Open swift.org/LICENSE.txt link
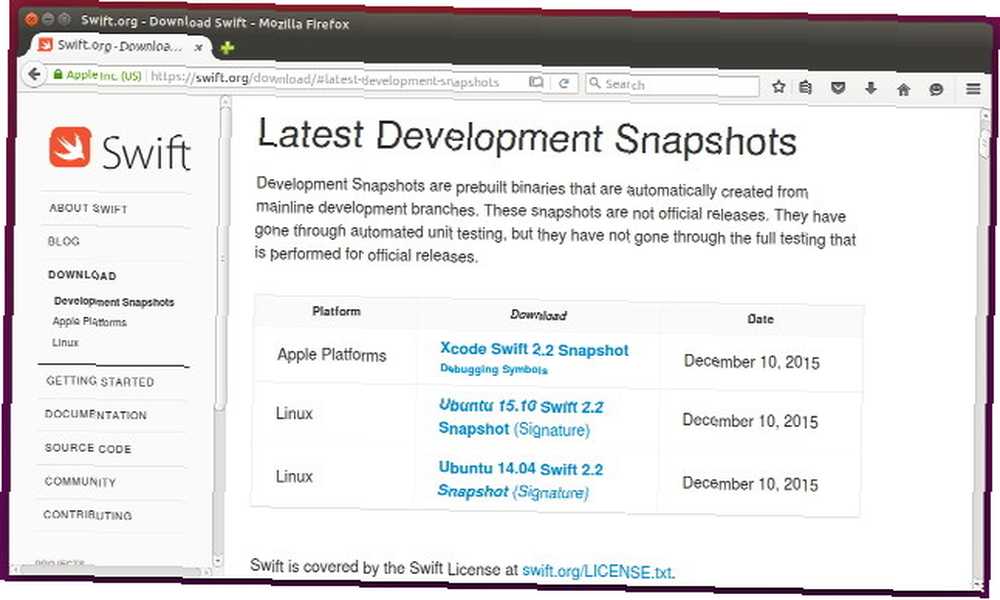 pyautogui.click(x=597, y=571)
